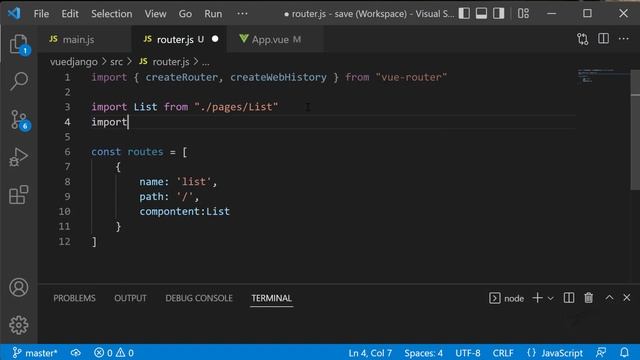Switch to the OUTPUT panel tab
Viewport: 640px width, 360px height.
click(130, 298)
